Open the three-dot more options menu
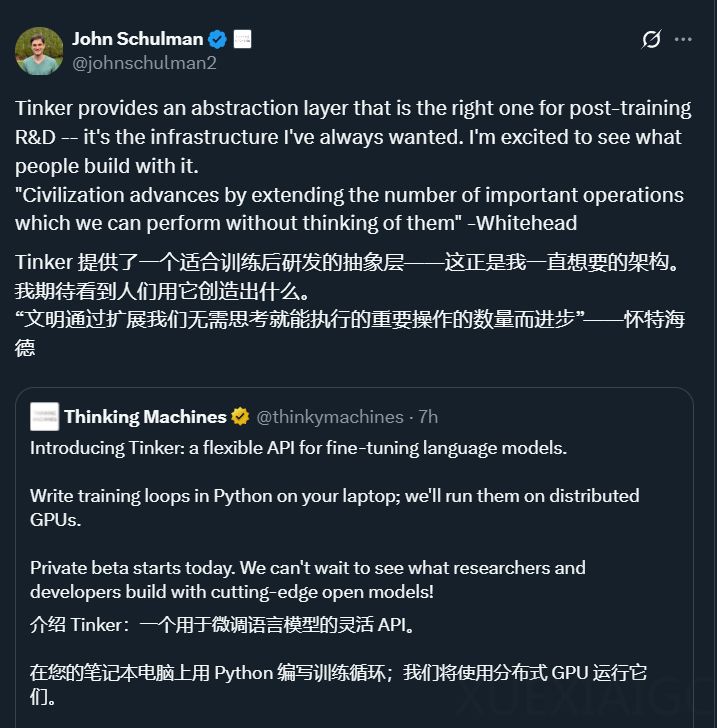This screenshot has width=717, height=728. click(x=684, y=40)
